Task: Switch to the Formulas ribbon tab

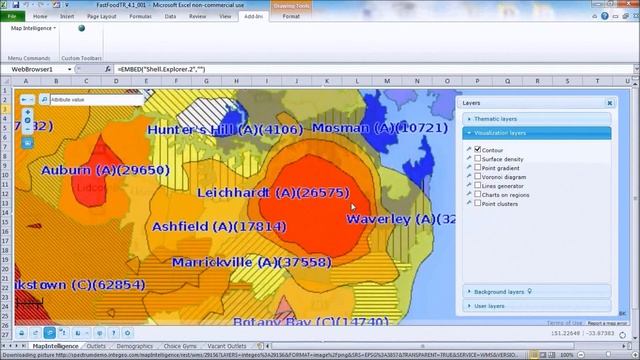Action: (x=140, y=16)
